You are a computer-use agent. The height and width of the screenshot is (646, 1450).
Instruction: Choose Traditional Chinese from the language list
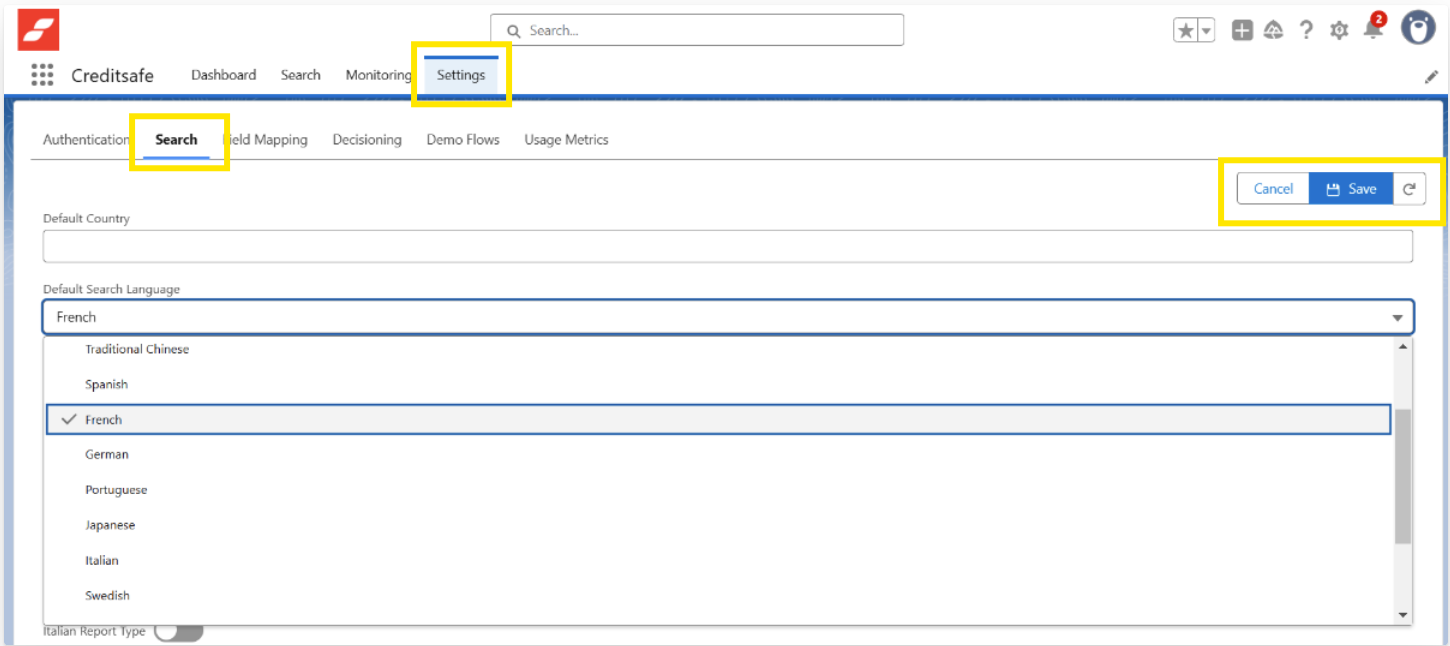click(x=718, y=349)
